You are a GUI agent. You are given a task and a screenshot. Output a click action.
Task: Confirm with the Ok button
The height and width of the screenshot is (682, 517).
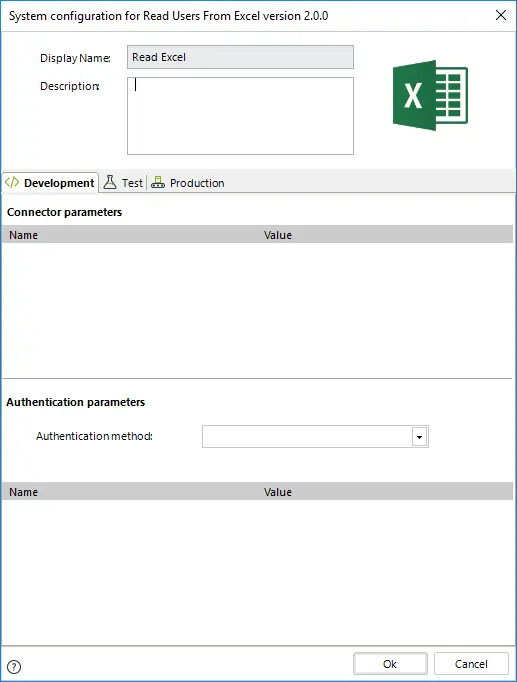pos(390,664)
